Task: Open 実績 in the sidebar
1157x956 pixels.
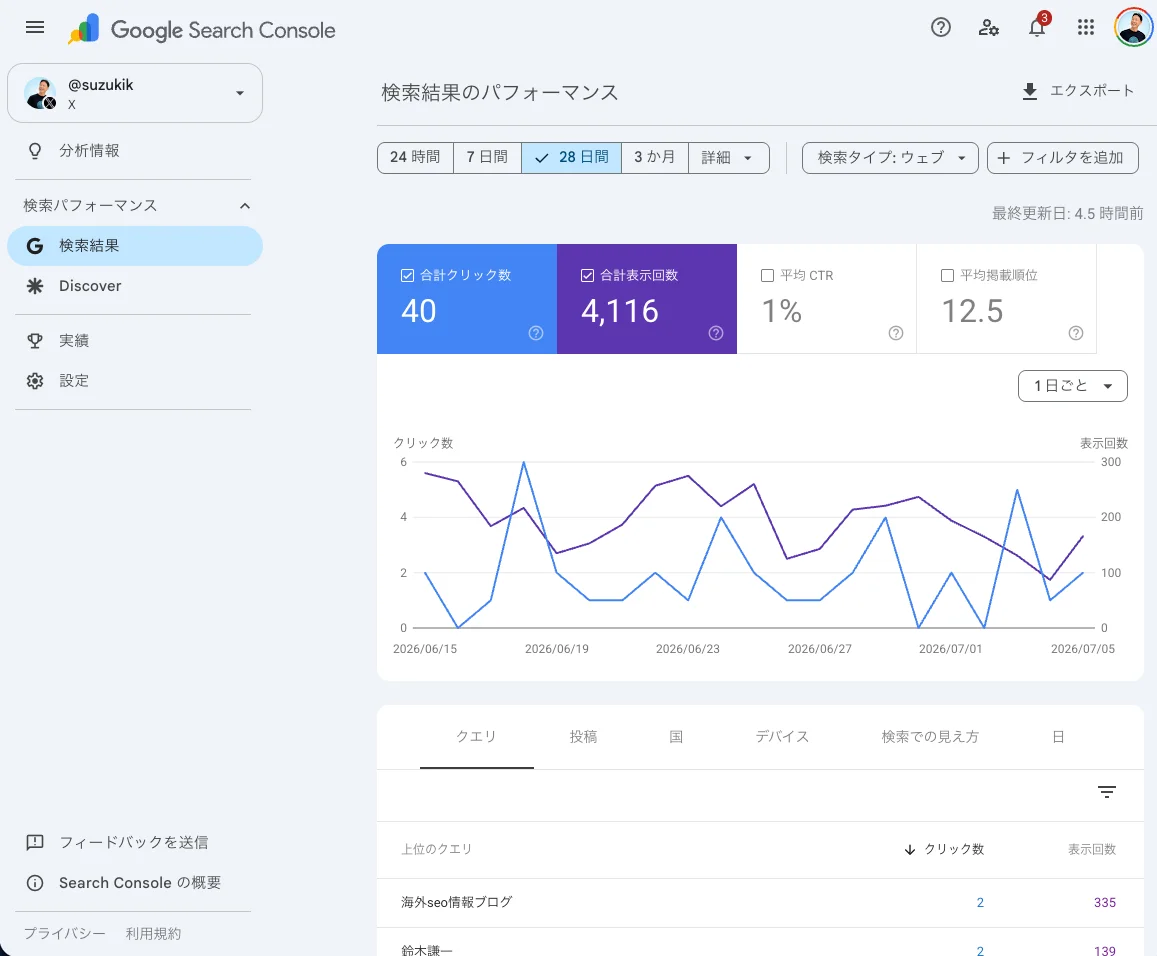Action: pos(74,341)
